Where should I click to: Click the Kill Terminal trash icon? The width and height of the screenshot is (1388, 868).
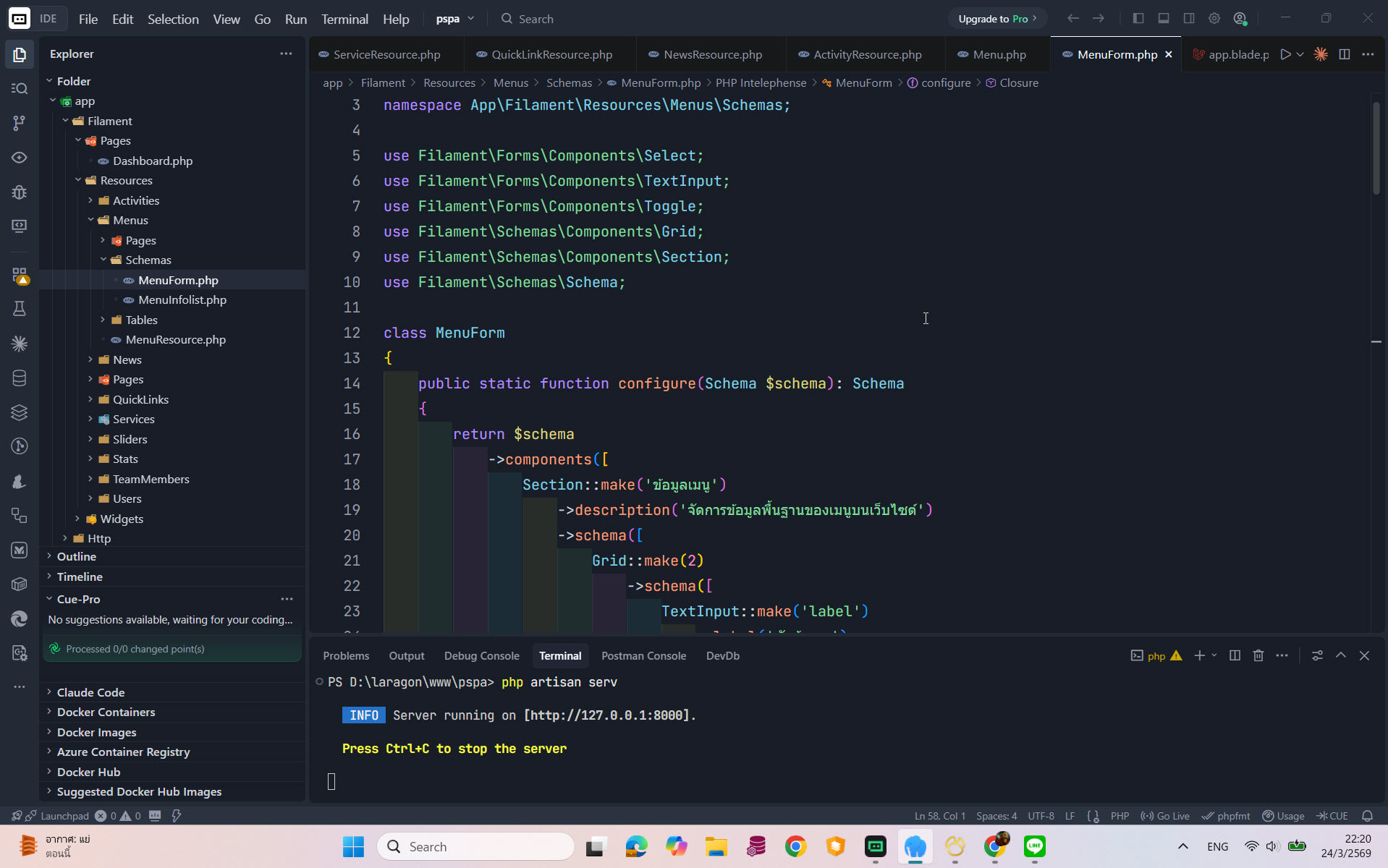pos(1258,655)
